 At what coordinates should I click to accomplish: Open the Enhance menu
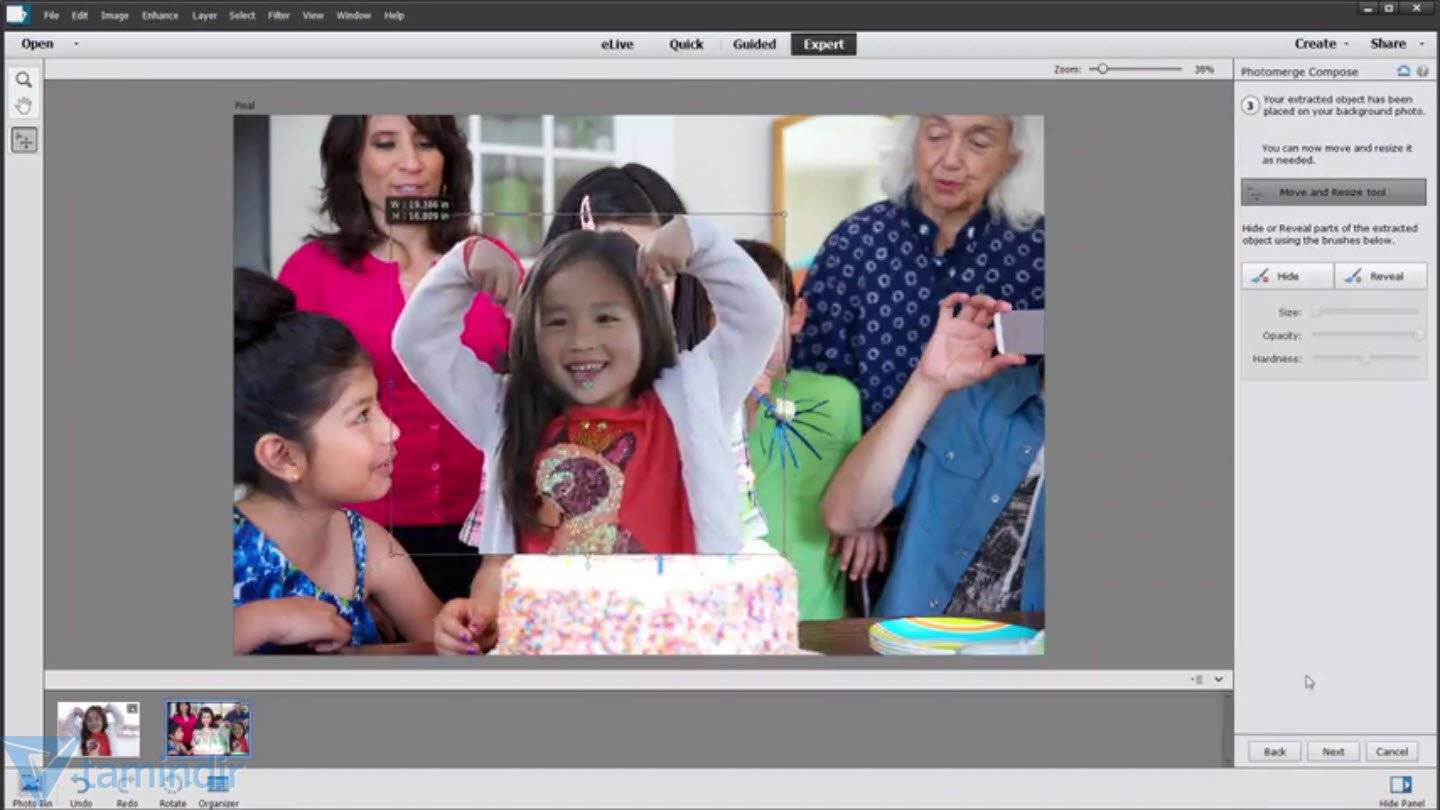pos(160,15)
